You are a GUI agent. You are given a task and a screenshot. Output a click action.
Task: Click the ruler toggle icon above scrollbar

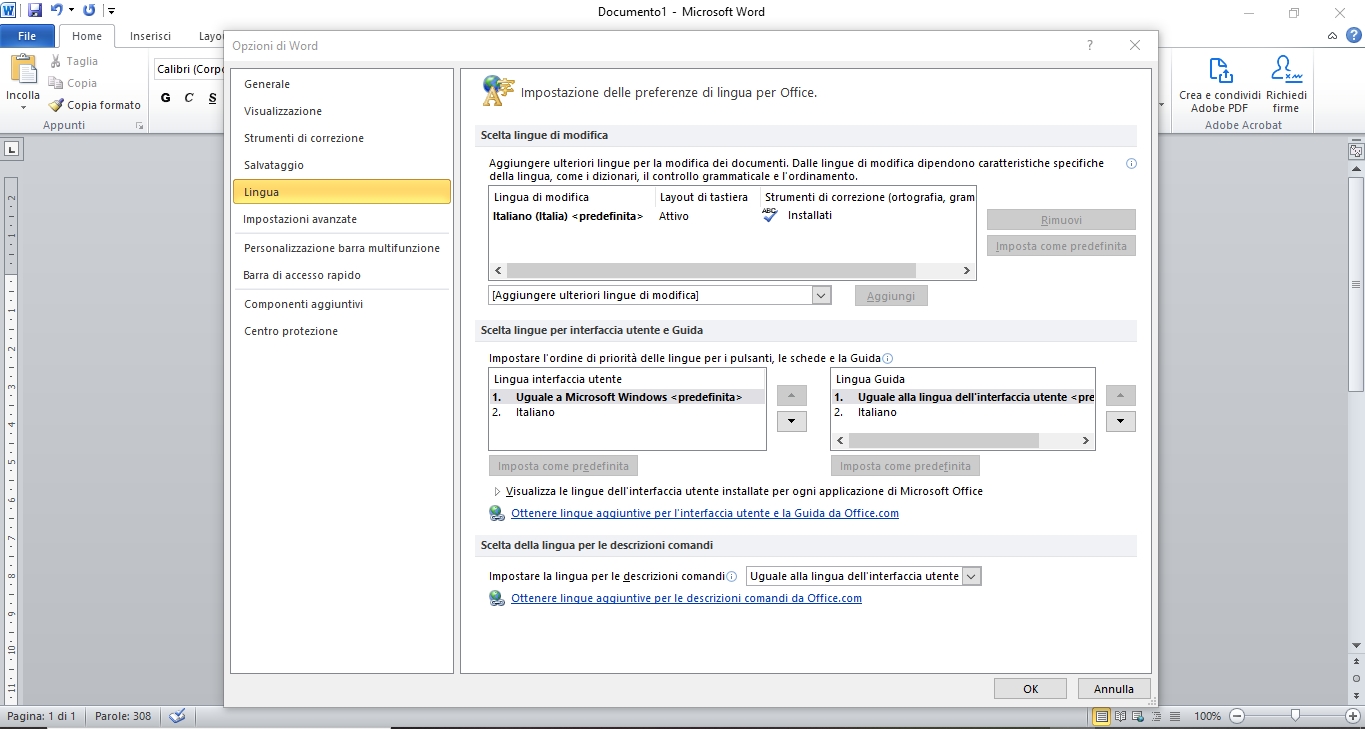point(1356,152)
